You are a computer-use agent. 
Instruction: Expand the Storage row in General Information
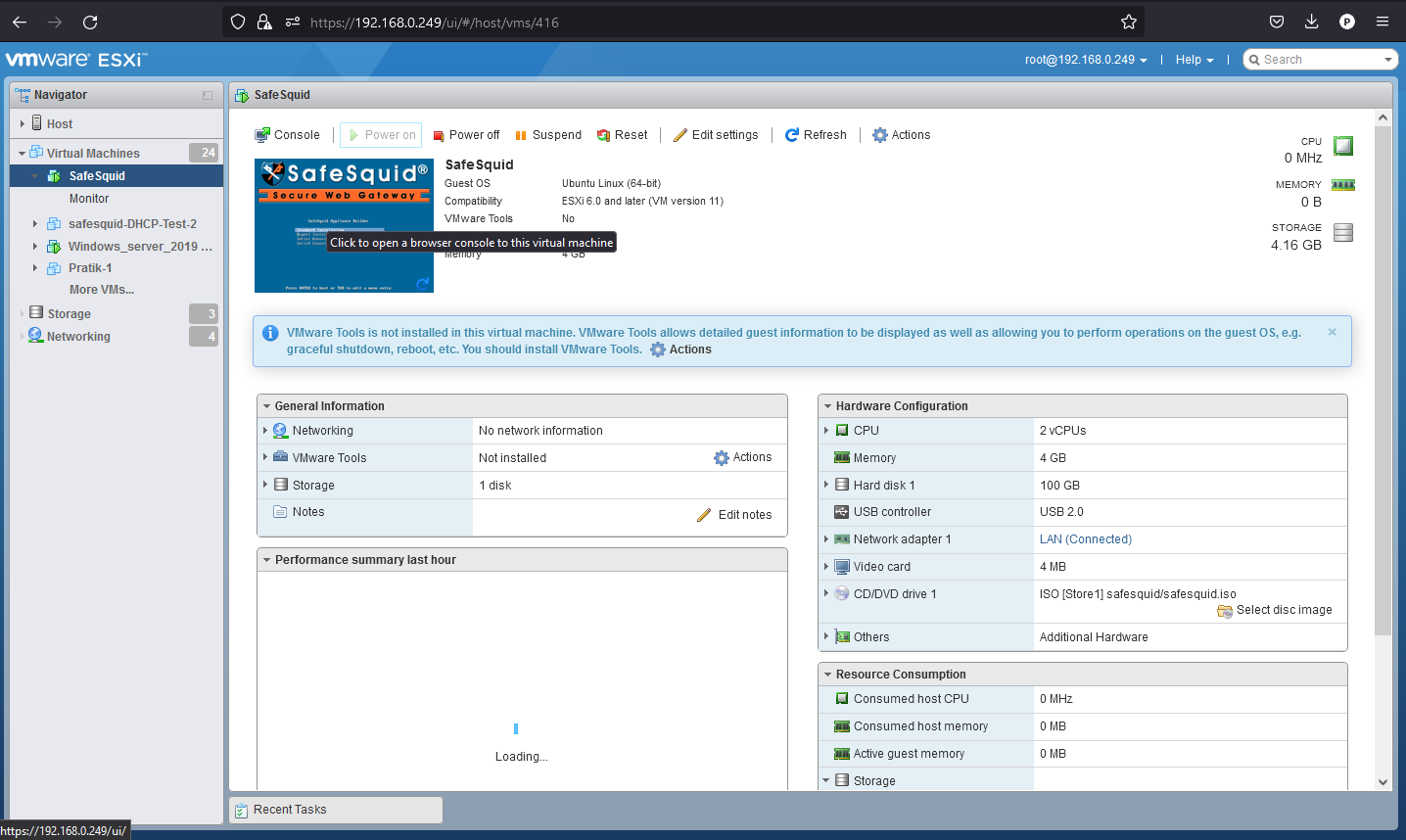(265, 485)
